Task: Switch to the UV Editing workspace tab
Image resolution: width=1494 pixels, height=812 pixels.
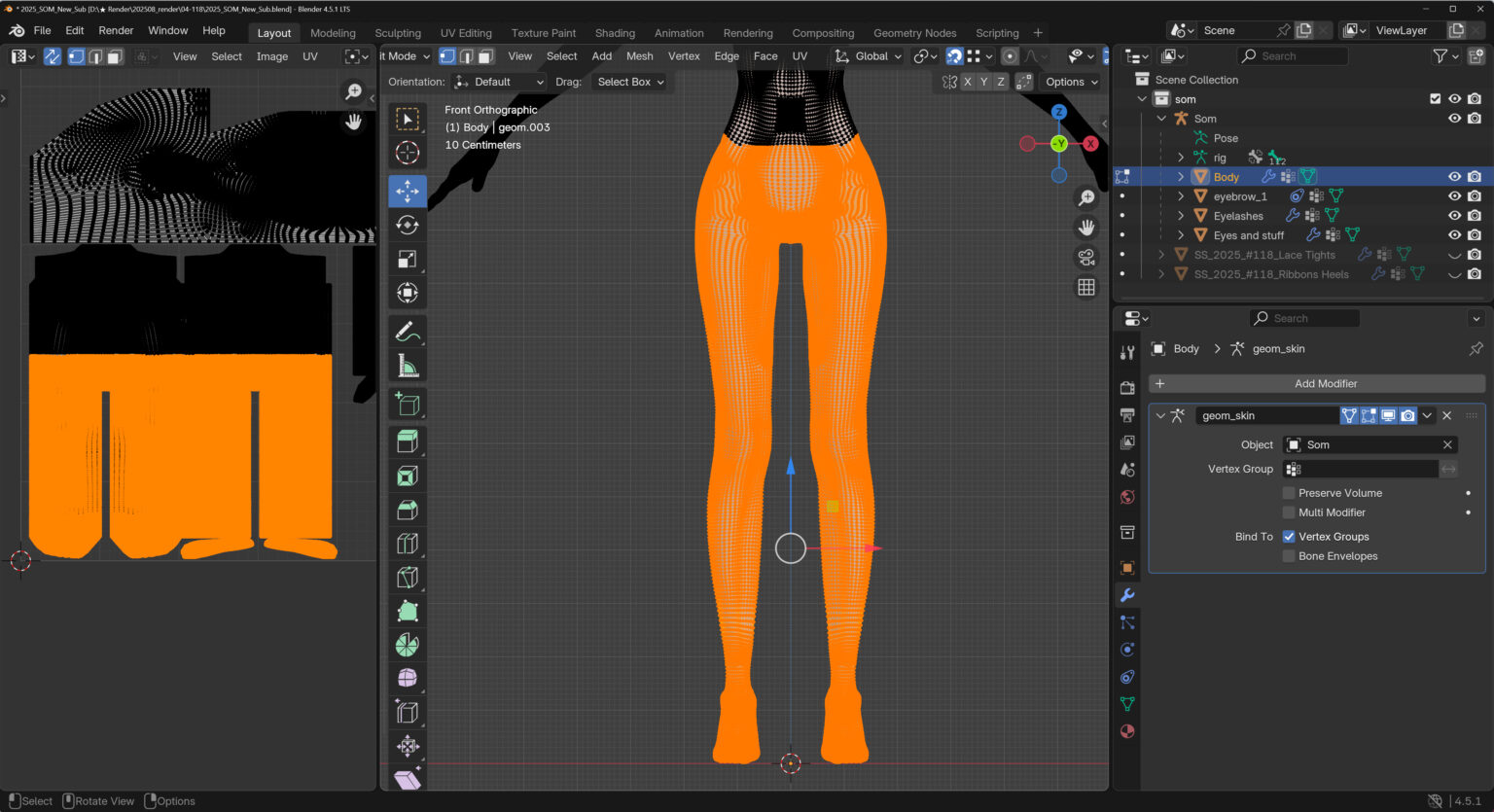Action: [x=466, y=33]
